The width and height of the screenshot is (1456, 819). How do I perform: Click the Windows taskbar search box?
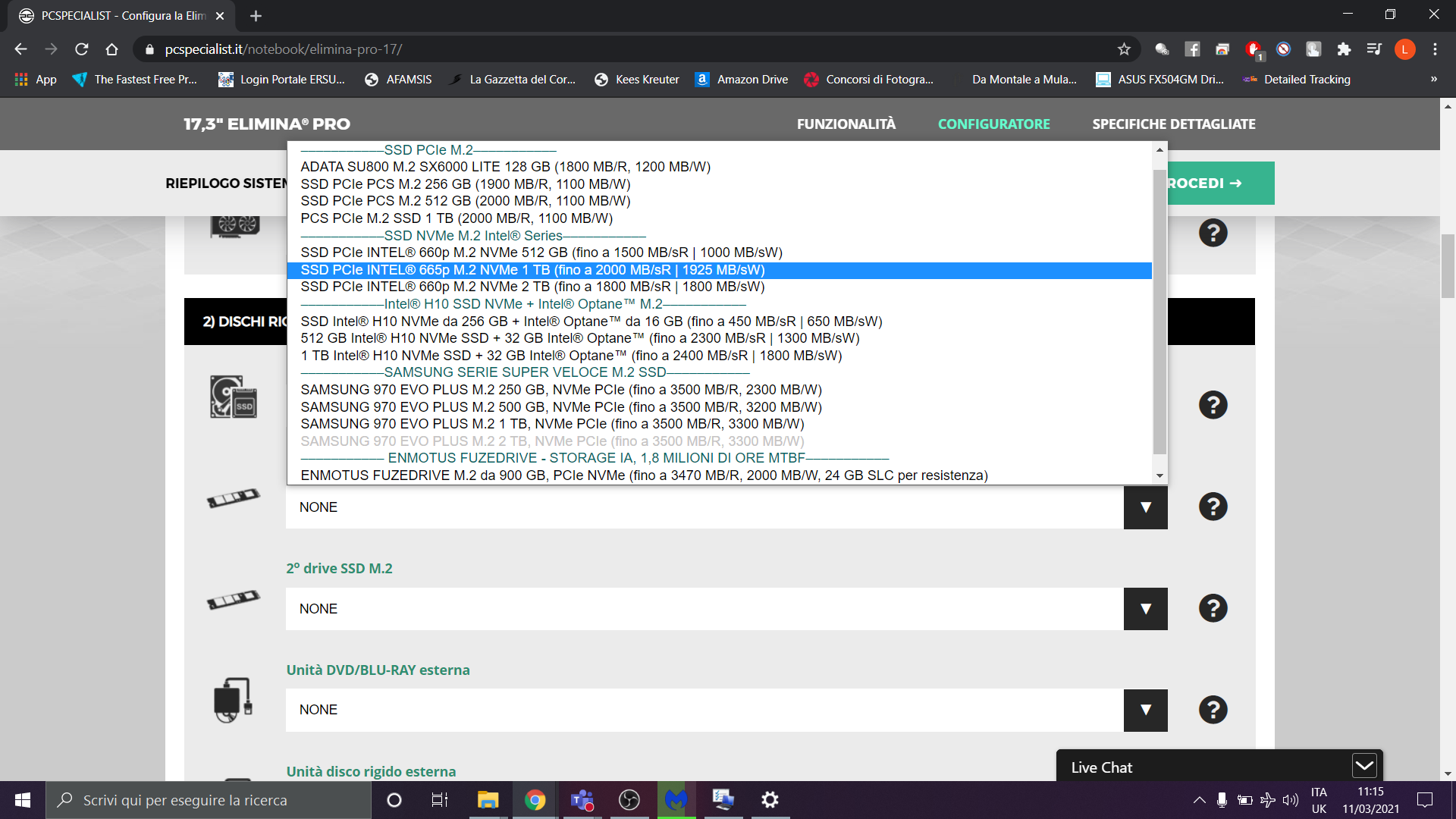[209, 800]
